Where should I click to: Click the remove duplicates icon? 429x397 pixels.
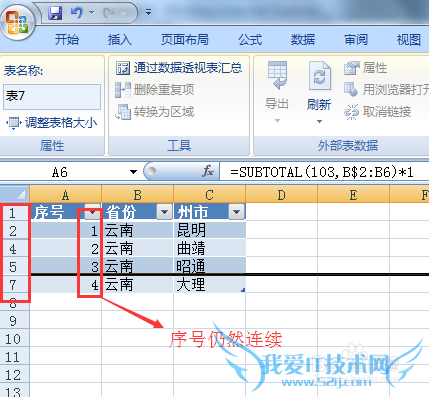click(x=123, y=90)
